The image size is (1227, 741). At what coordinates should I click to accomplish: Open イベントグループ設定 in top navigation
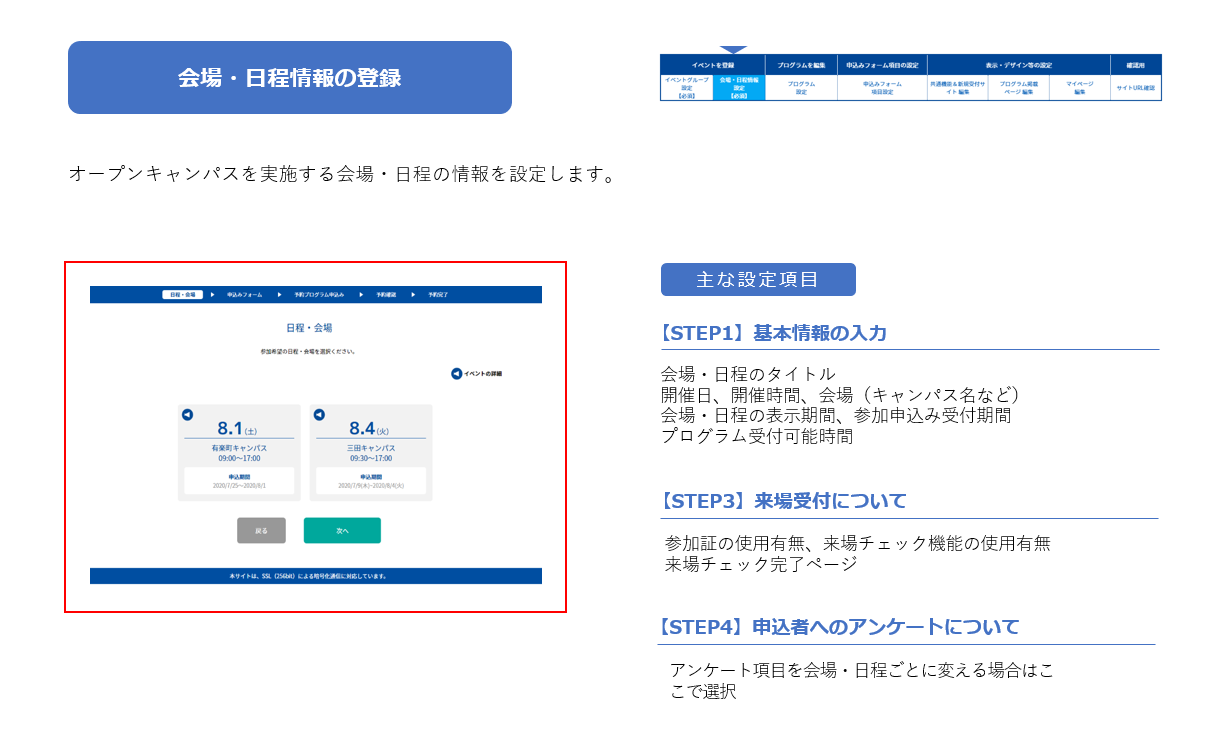click(687, 88)
